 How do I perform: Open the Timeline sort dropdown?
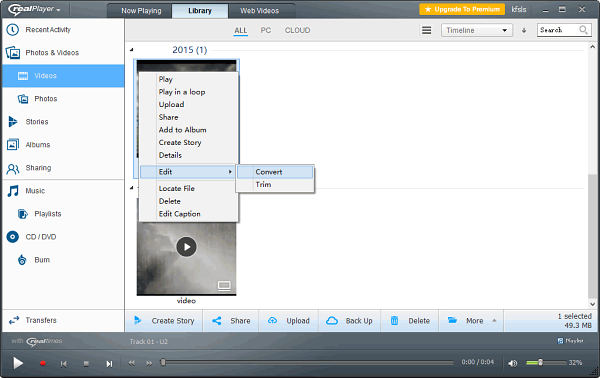pyautogui.click(x=477, y=30)
